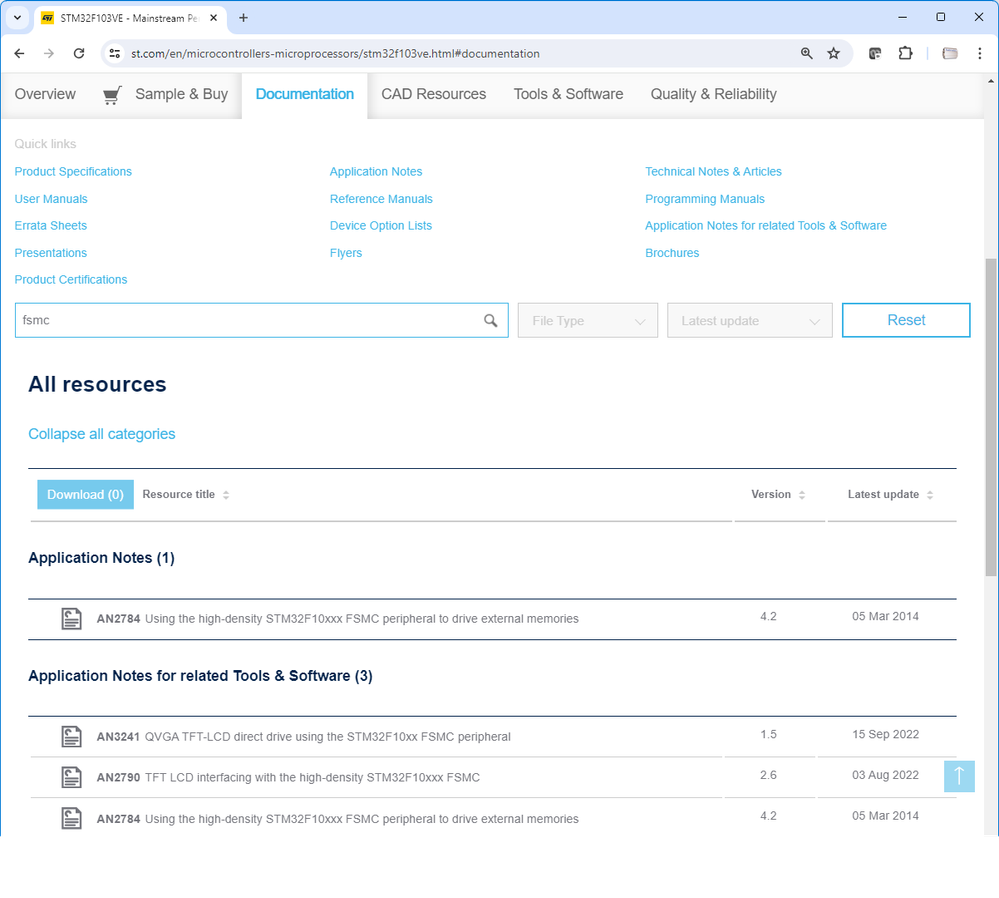Open the Brochures quick link

tap(672, 253)
